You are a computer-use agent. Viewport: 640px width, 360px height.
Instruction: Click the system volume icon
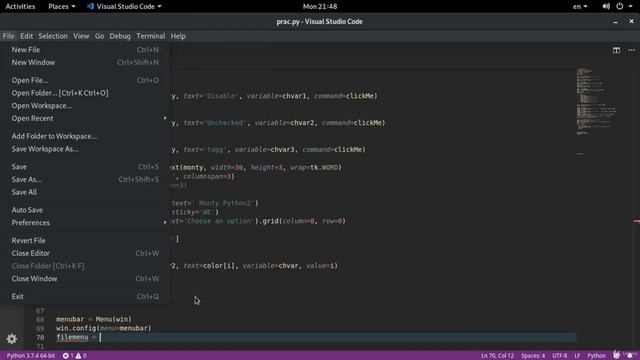606,7
